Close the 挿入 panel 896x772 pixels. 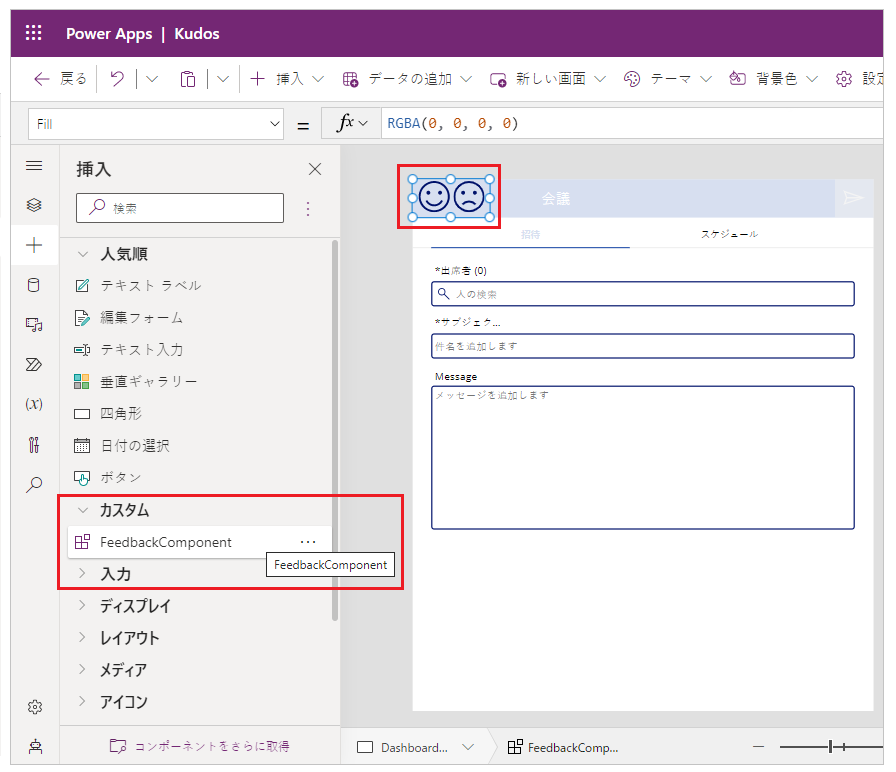(315, 170)
